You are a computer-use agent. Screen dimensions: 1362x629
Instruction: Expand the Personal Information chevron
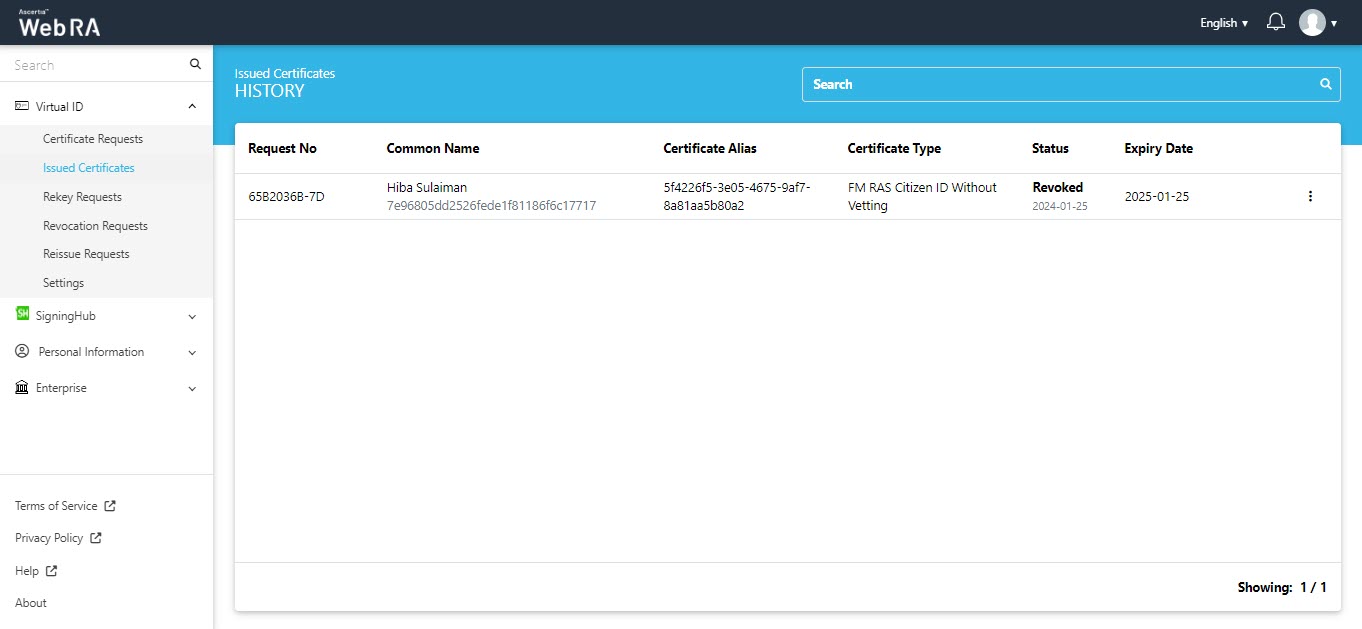(192, 352)
